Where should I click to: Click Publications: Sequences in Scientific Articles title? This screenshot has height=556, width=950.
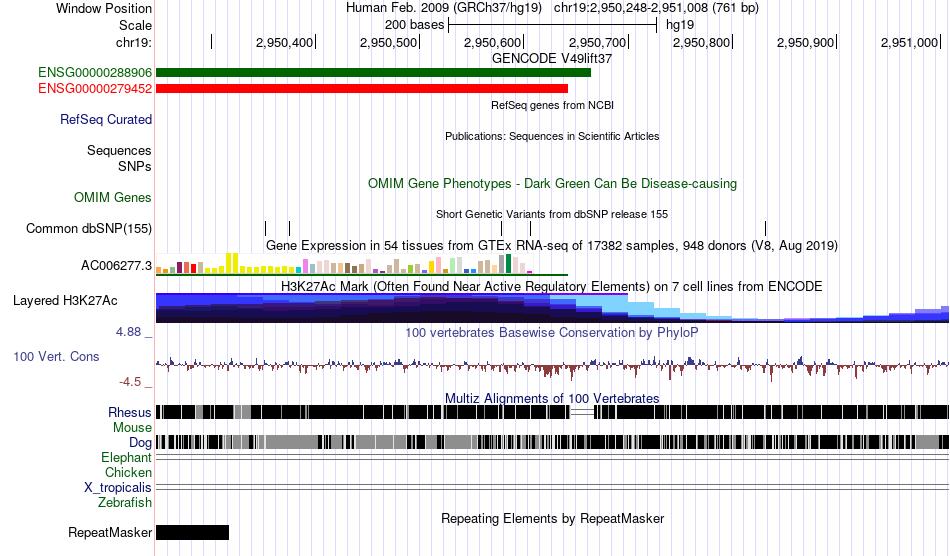coord(552,136)
